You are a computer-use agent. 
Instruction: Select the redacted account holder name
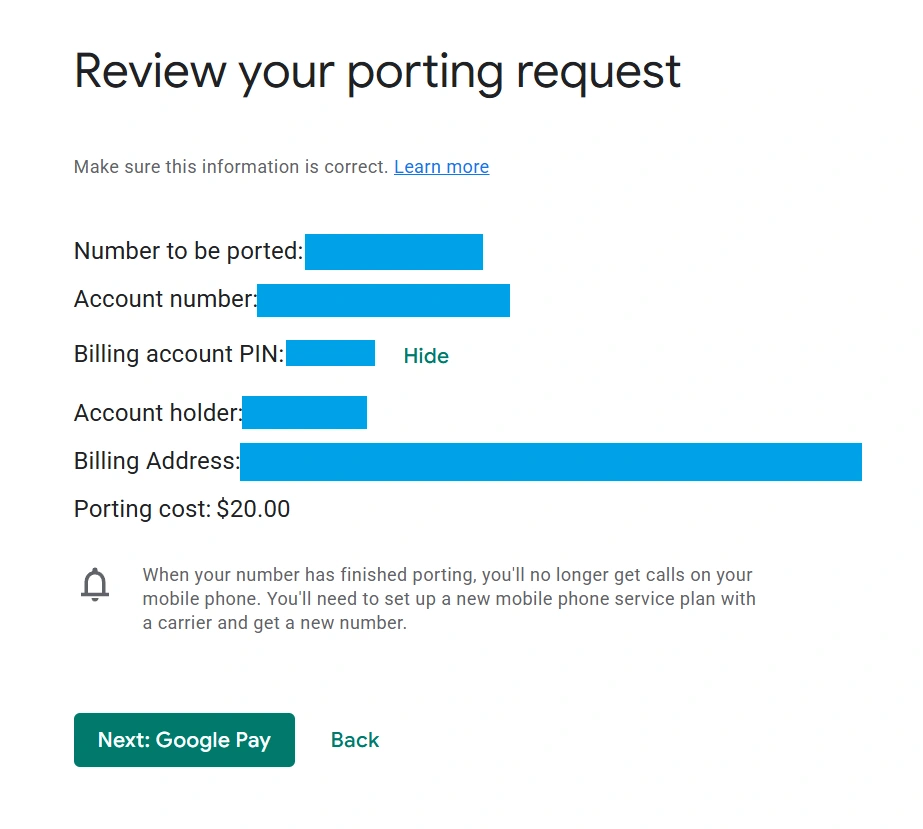click(x=304, y=412)
